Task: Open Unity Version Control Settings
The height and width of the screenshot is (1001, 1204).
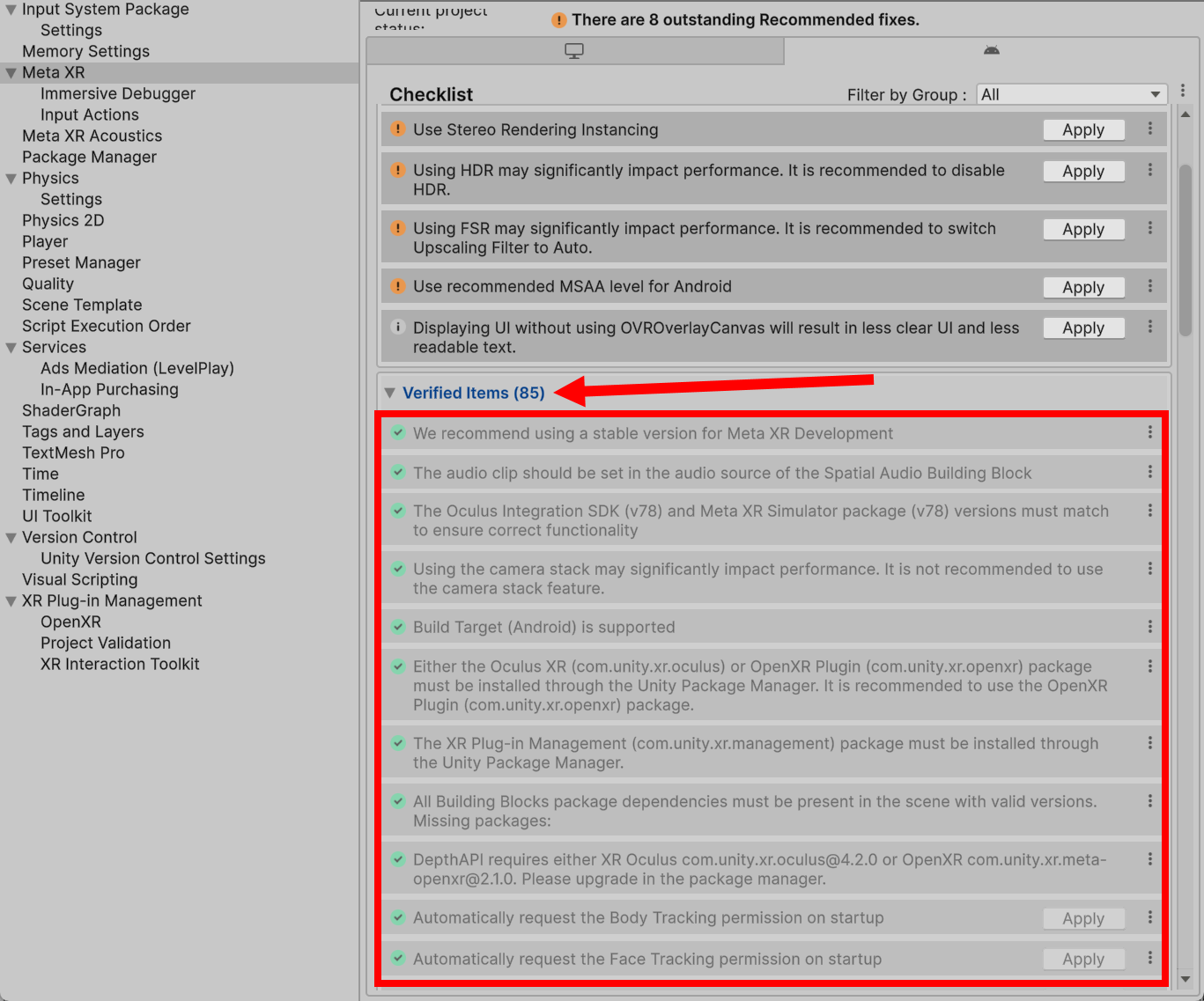Action: (x=153, y=558)
